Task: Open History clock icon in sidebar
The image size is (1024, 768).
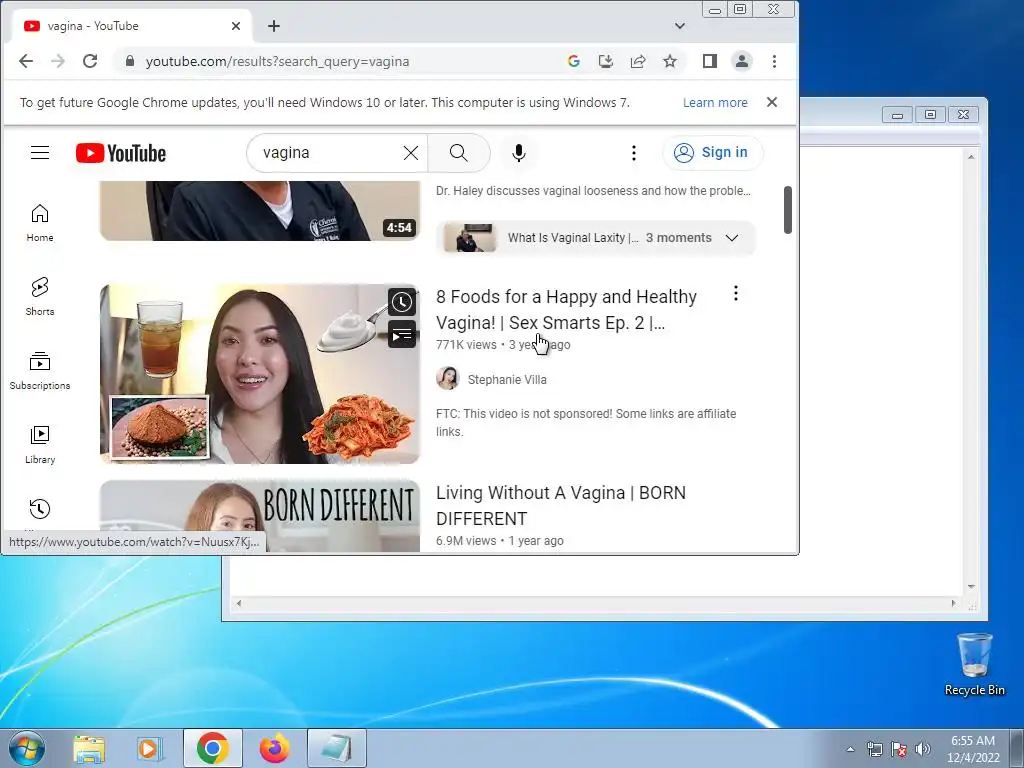Action: click(40, 509)
